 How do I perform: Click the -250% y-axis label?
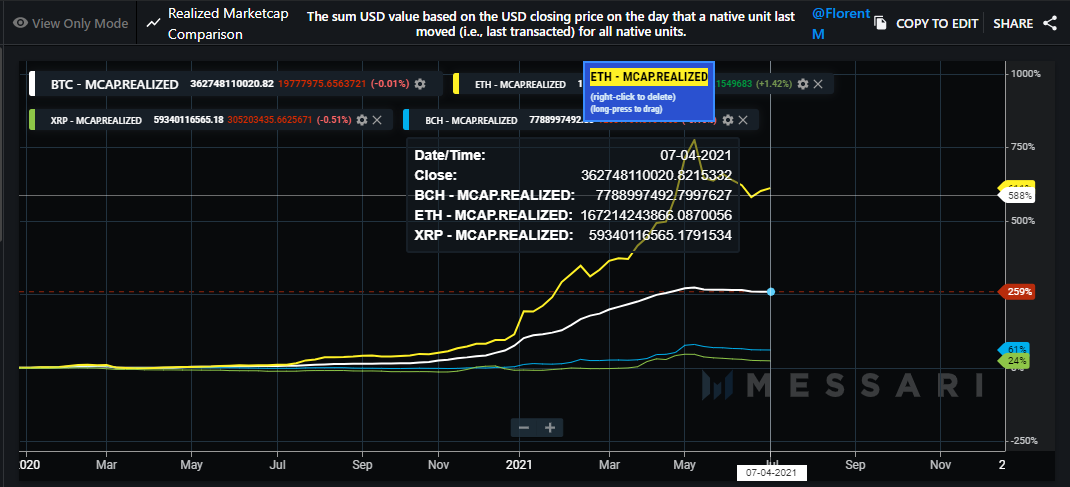pyautogui.click(x=1026, y=441)
